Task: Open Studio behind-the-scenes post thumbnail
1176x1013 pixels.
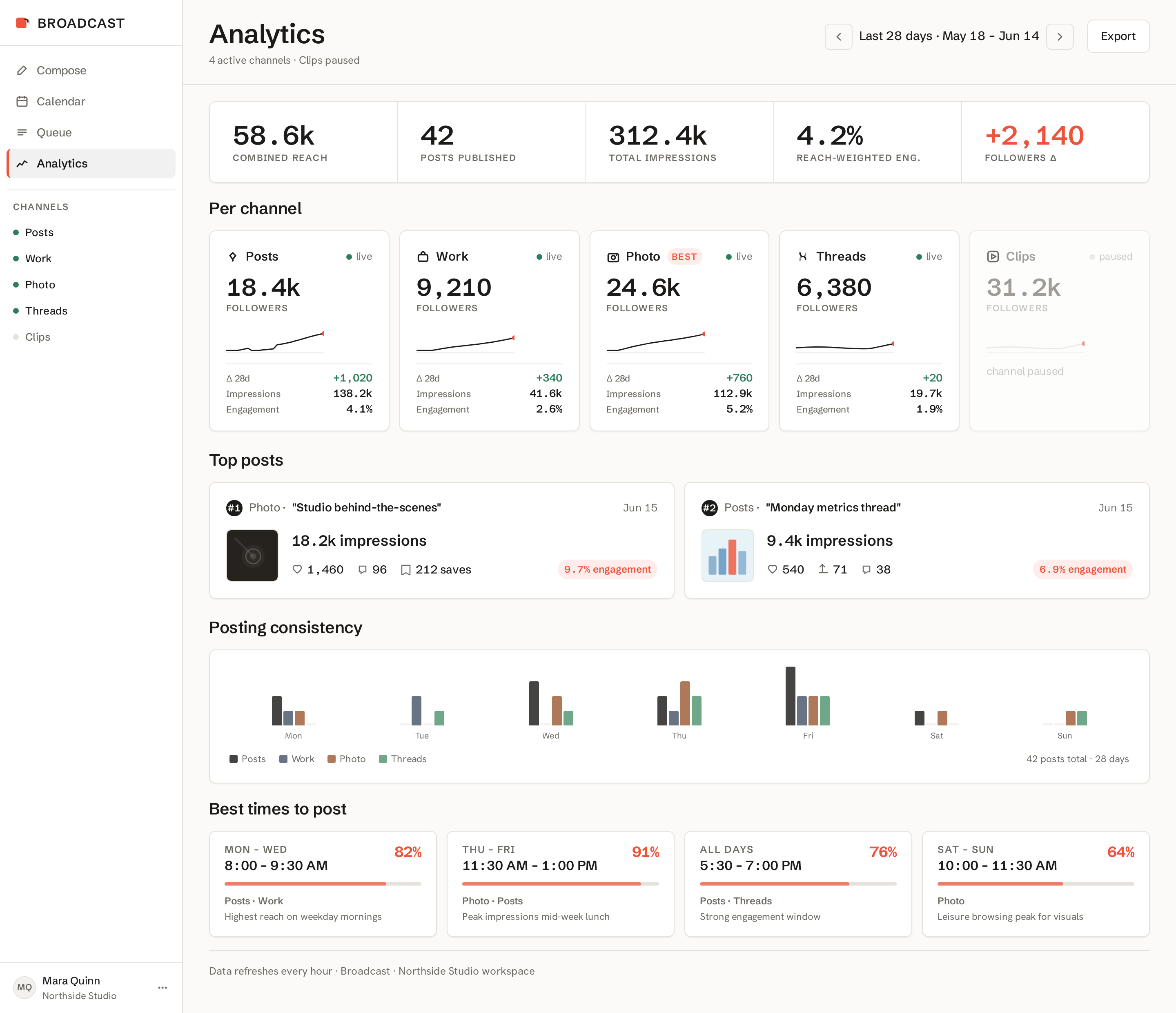Action: pyautogui.click(x=252, y=556)
